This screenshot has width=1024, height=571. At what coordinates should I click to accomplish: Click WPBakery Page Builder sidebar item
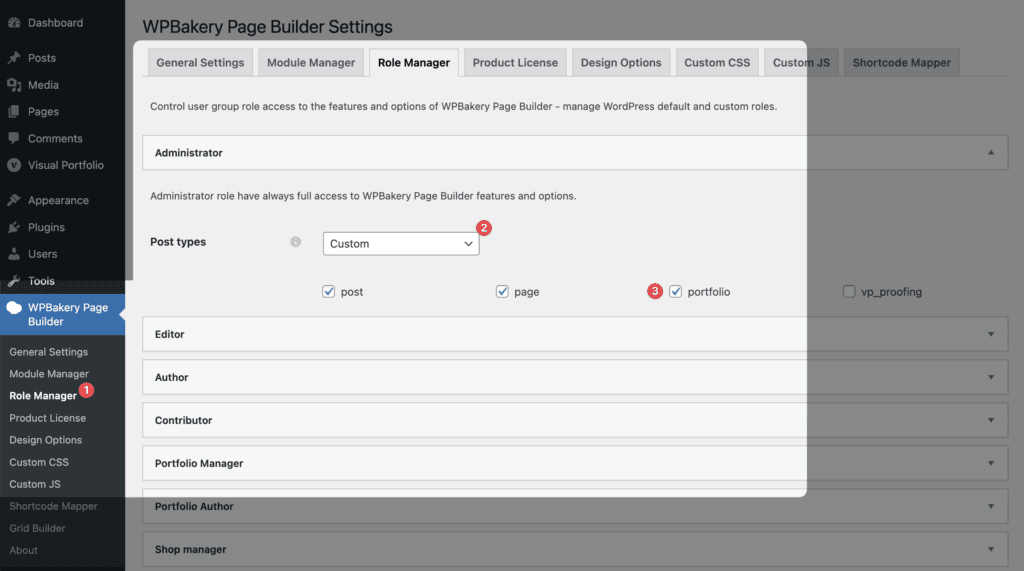[x=62, y=314]
